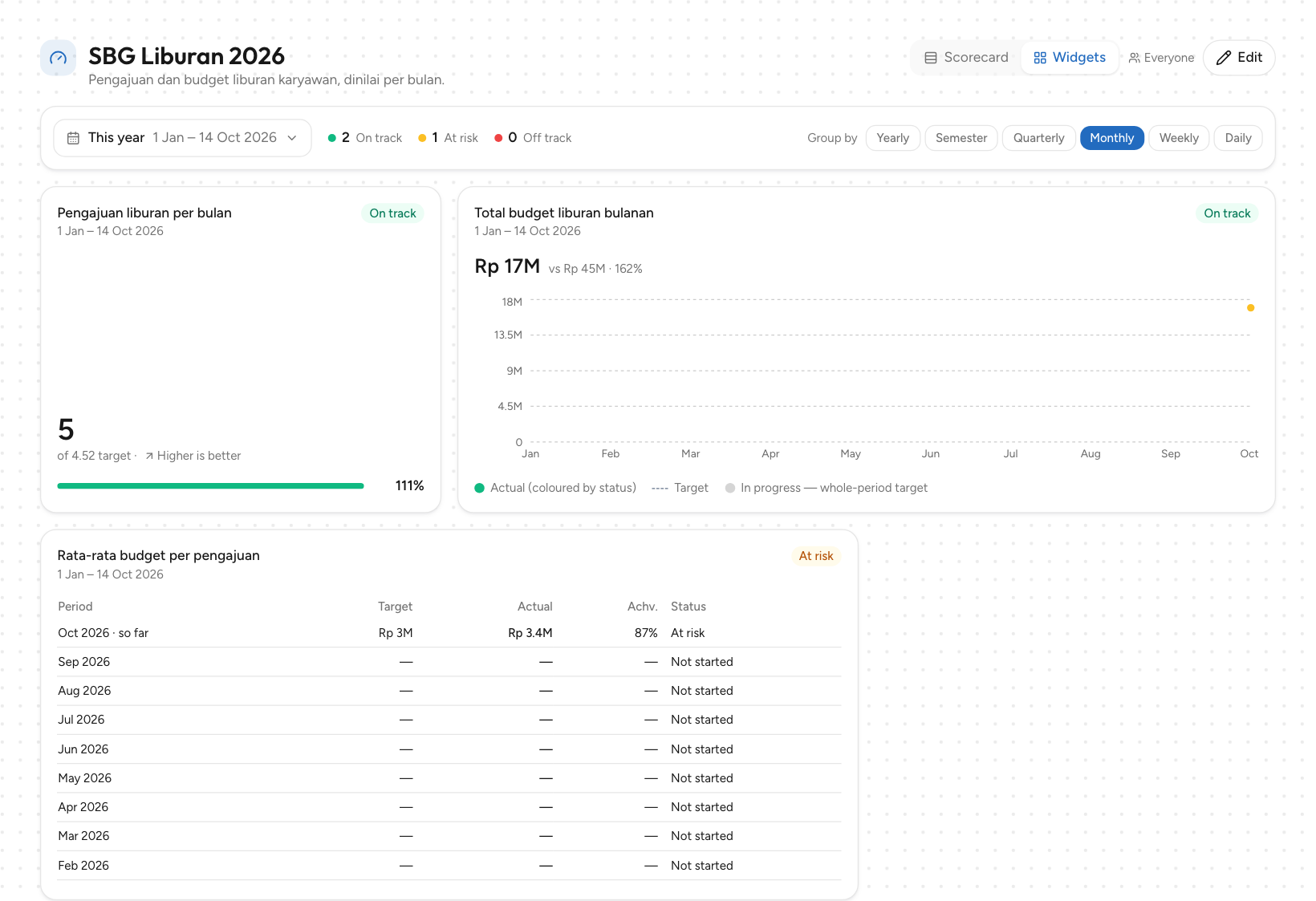This screenshot has width=1316, height=901.
Task: Click the Scorecard list icon
Action: pos(931,58)
